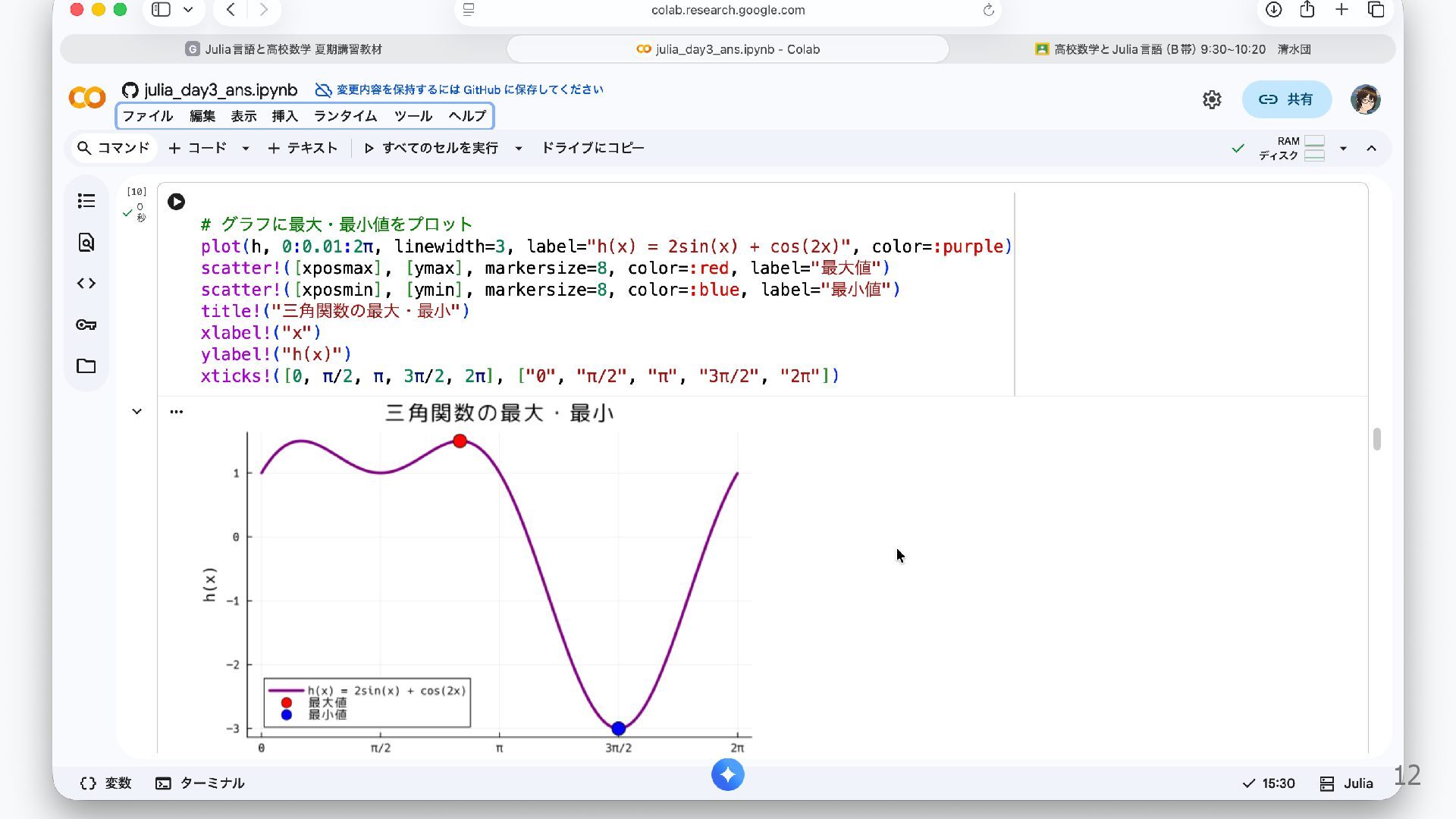Open Colab settings gear icon

click(1212, 99)
